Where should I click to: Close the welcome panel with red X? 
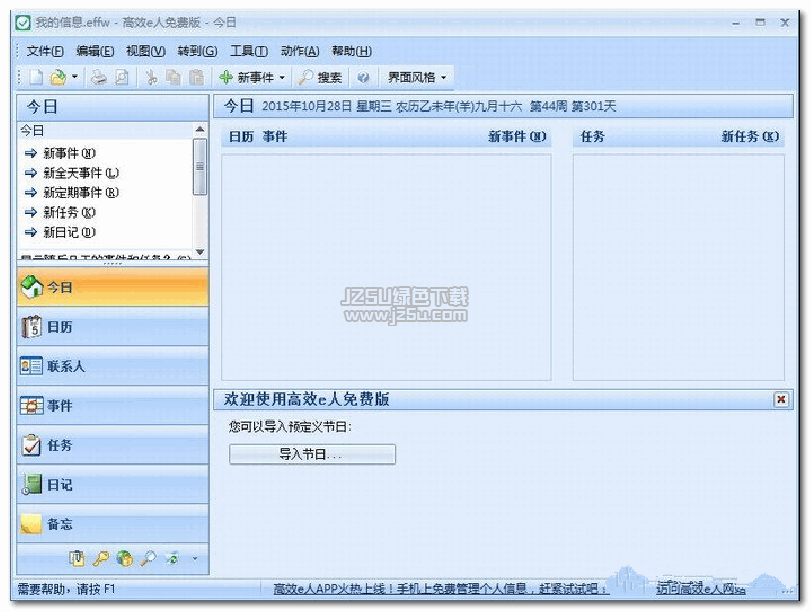coord(781,399)
